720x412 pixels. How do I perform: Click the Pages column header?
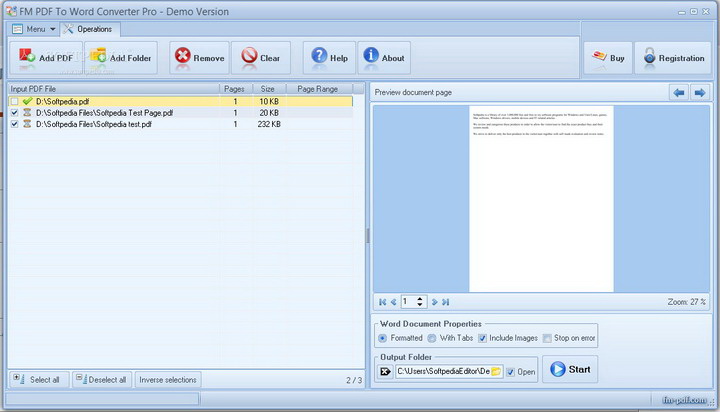click(235, 89)
